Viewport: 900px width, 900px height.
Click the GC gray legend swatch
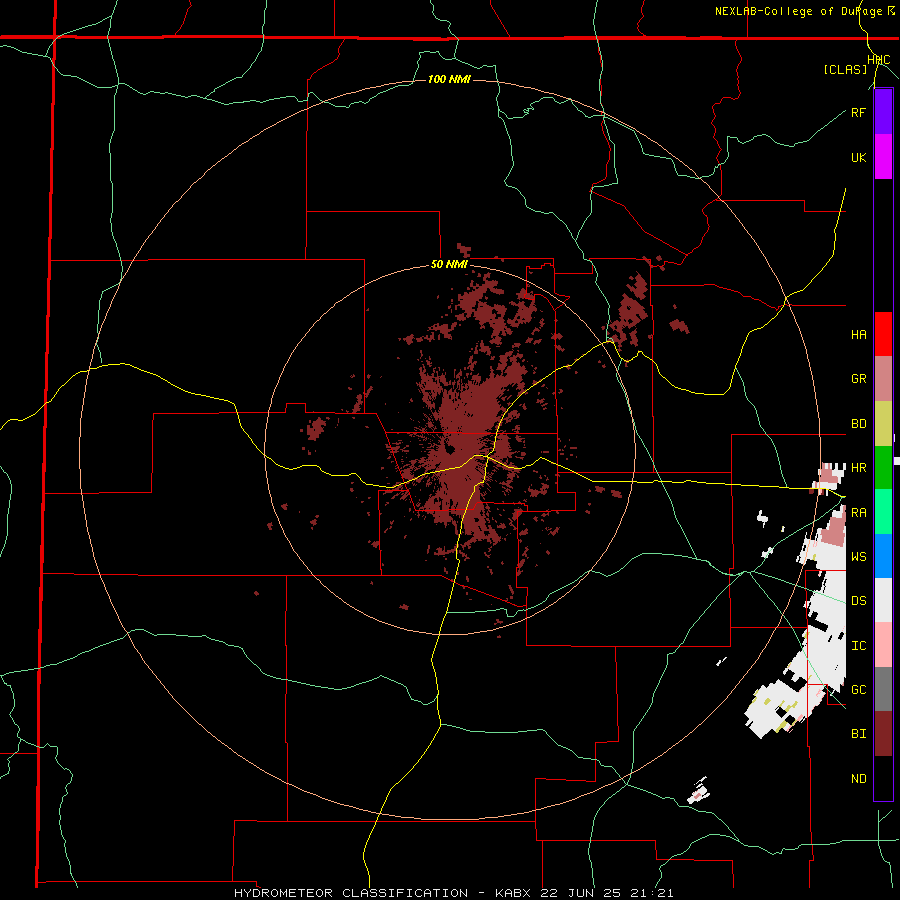[x=883, y=689]
